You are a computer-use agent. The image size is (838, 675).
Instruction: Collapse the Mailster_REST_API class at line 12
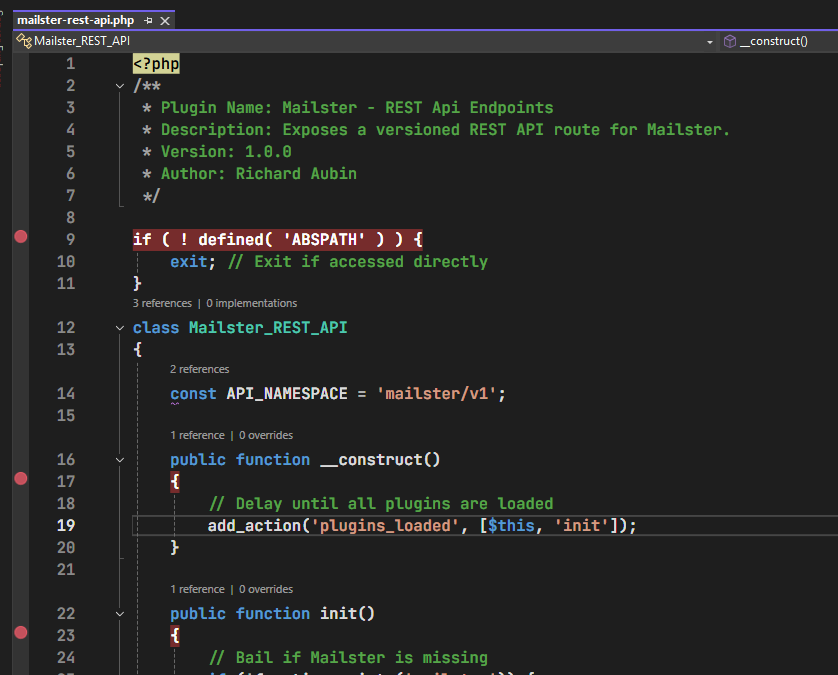coord(120,328)
